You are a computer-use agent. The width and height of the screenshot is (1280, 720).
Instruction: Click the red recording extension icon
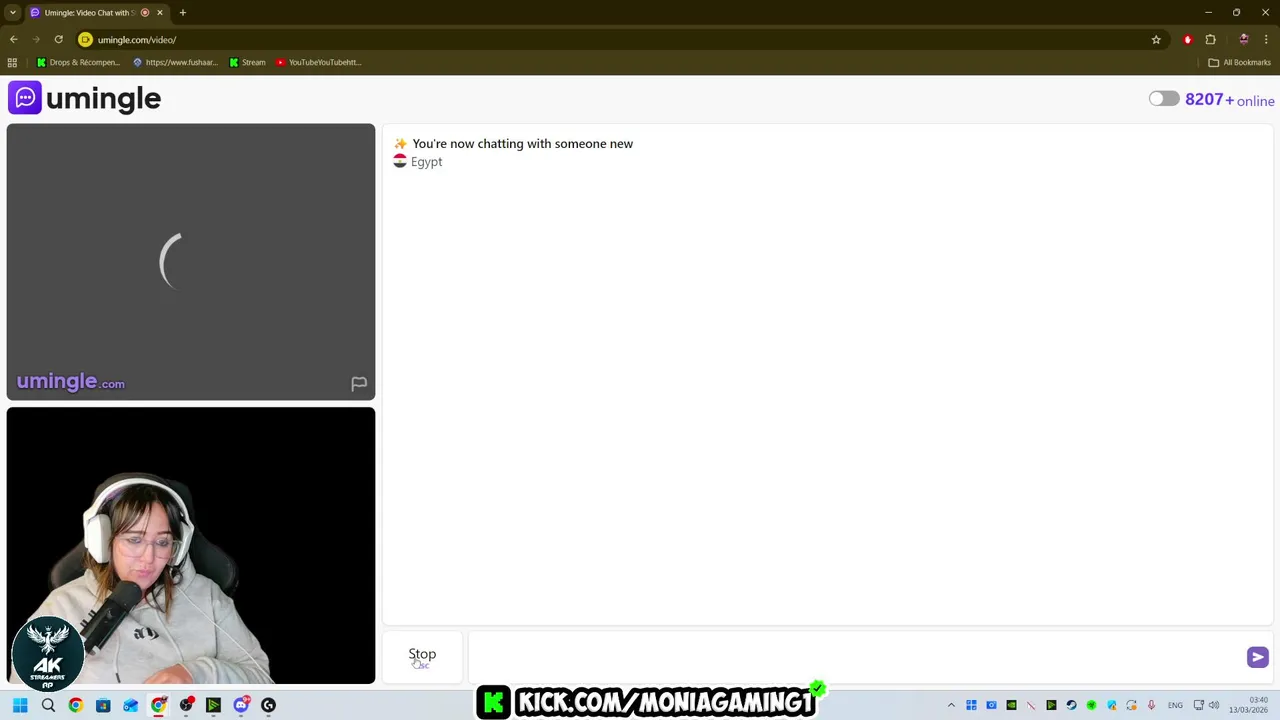coord(1187,40)
